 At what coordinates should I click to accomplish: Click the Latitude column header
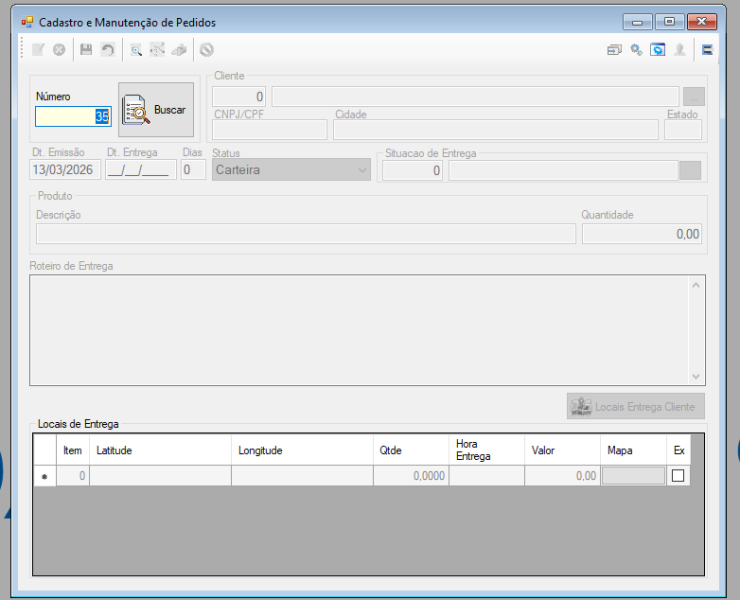click(x=160, y=450)
